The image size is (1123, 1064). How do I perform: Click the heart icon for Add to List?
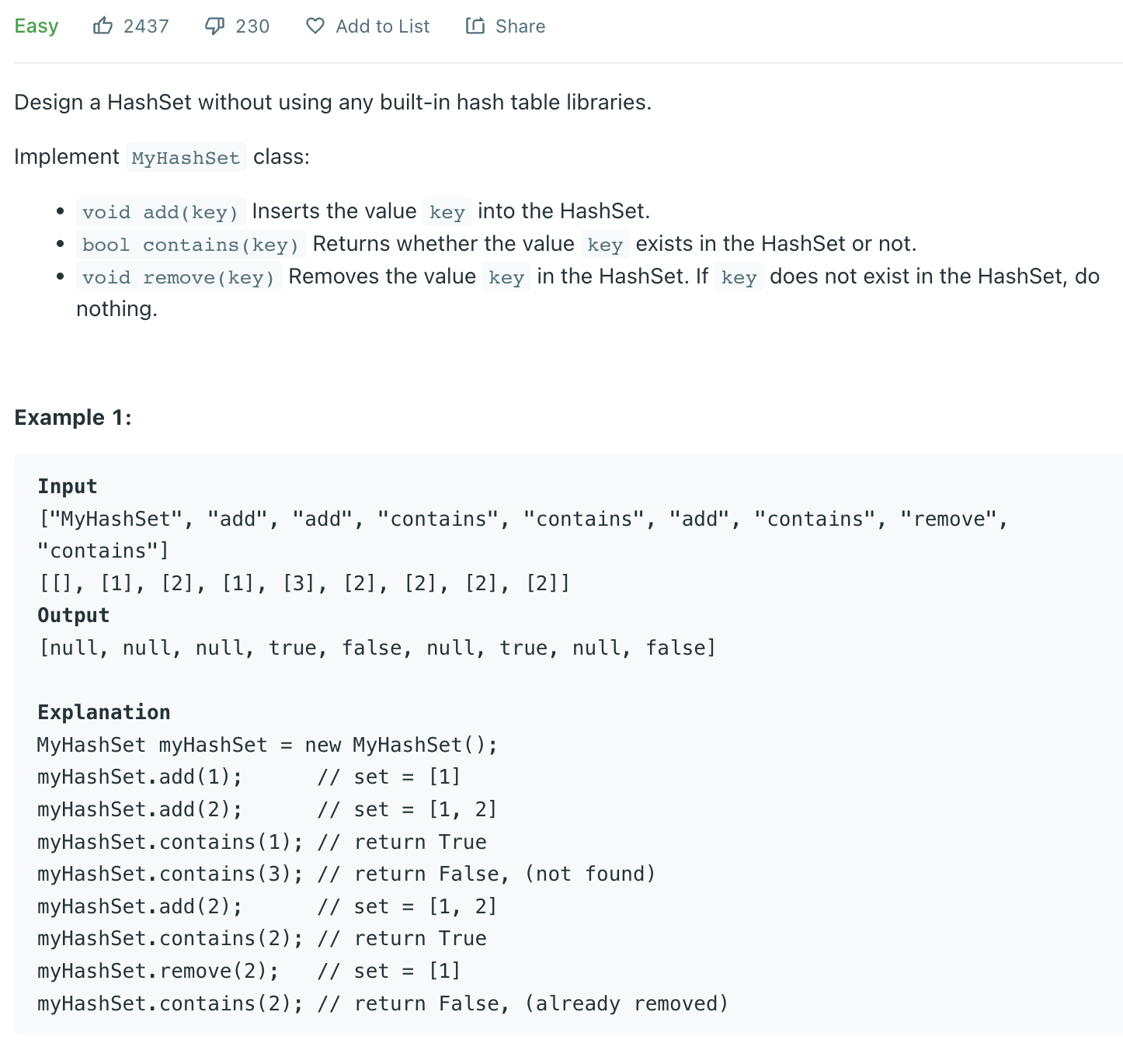[x=315, y=26]
